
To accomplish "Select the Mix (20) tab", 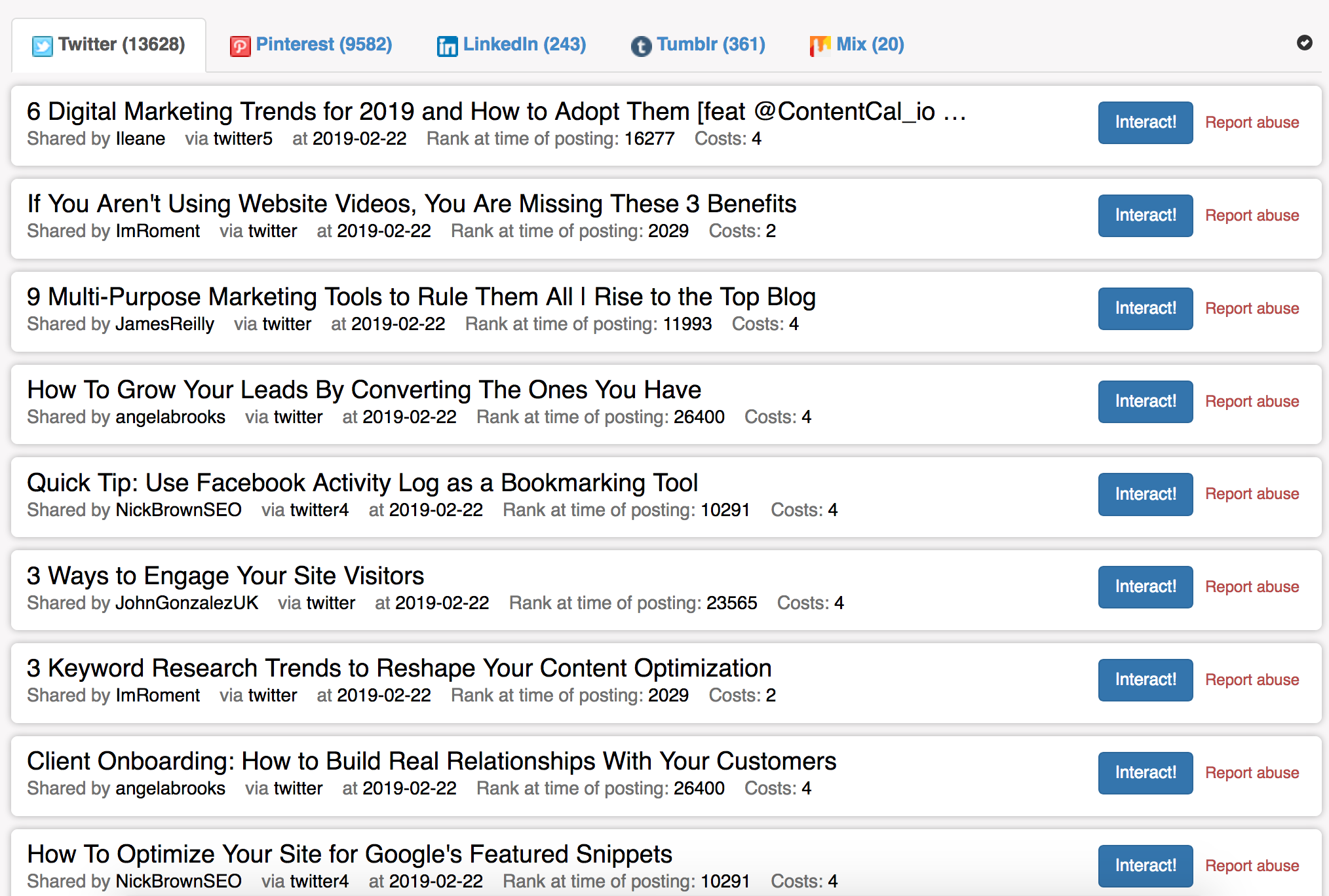I will [x=857, y=45].
